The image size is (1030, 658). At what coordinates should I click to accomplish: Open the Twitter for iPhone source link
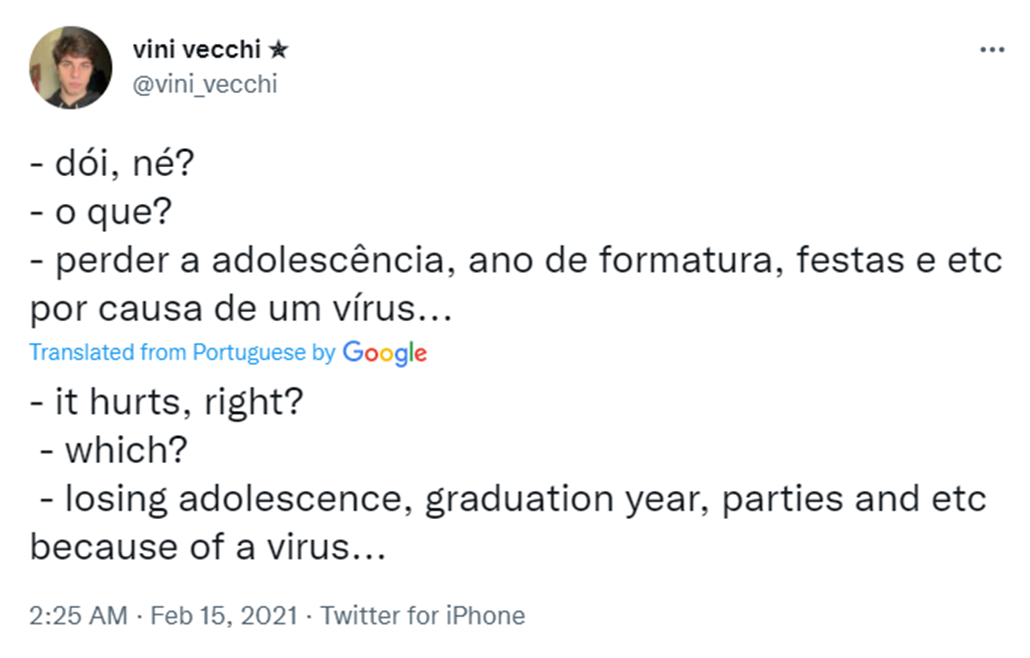423,615
